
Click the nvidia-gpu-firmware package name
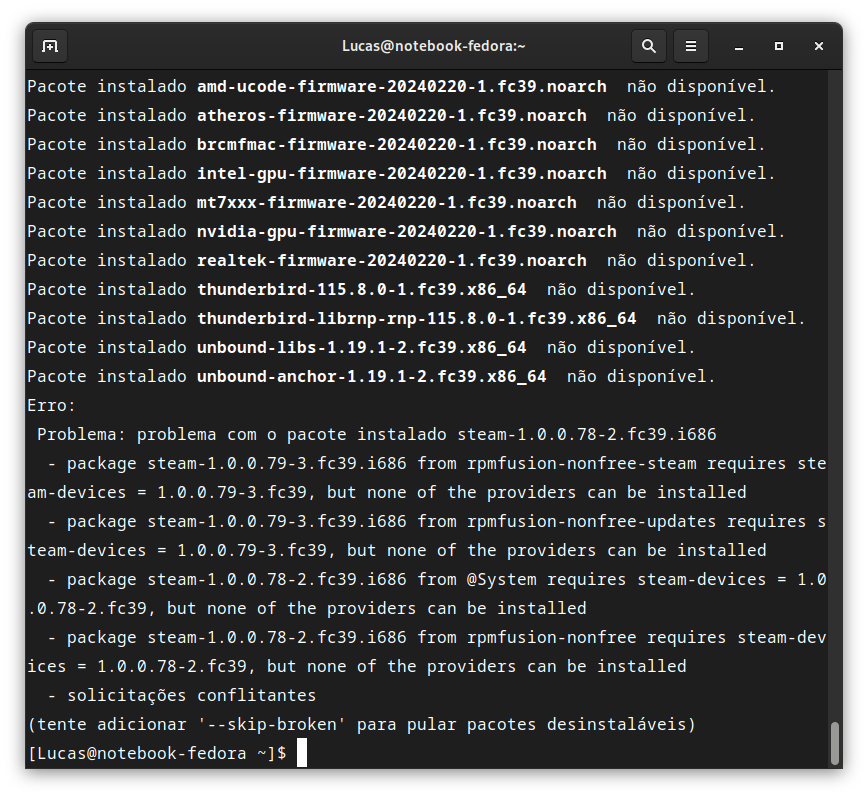407,231
